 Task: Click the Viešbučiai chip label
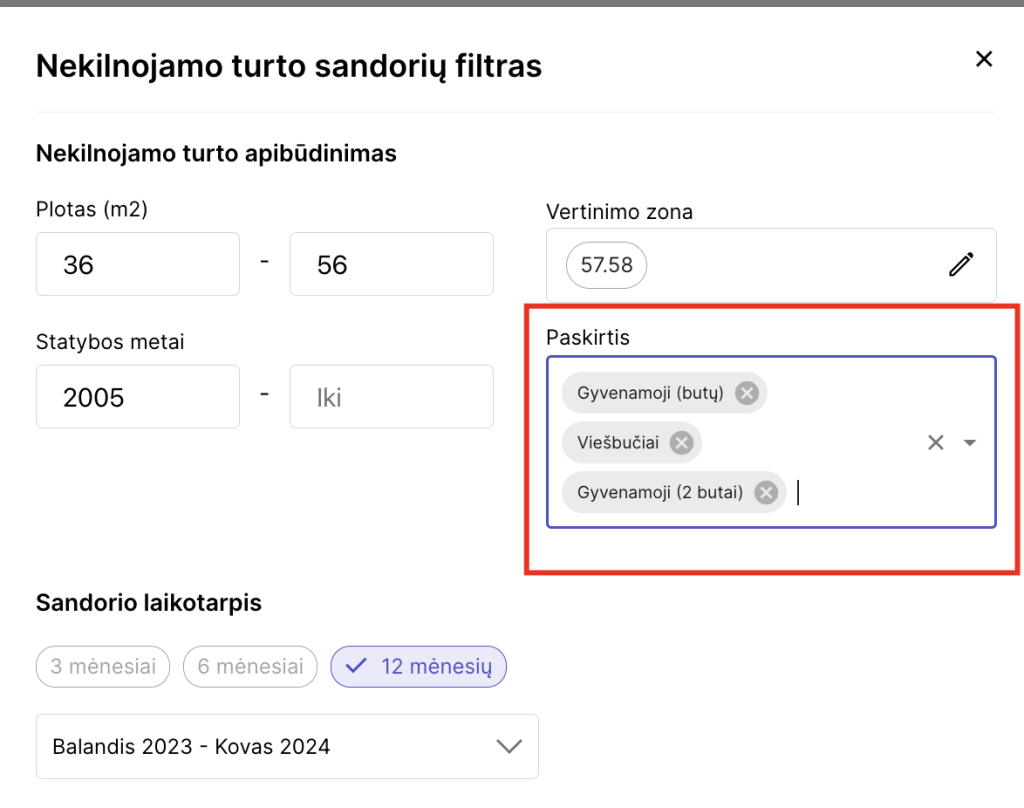(618, 443)
